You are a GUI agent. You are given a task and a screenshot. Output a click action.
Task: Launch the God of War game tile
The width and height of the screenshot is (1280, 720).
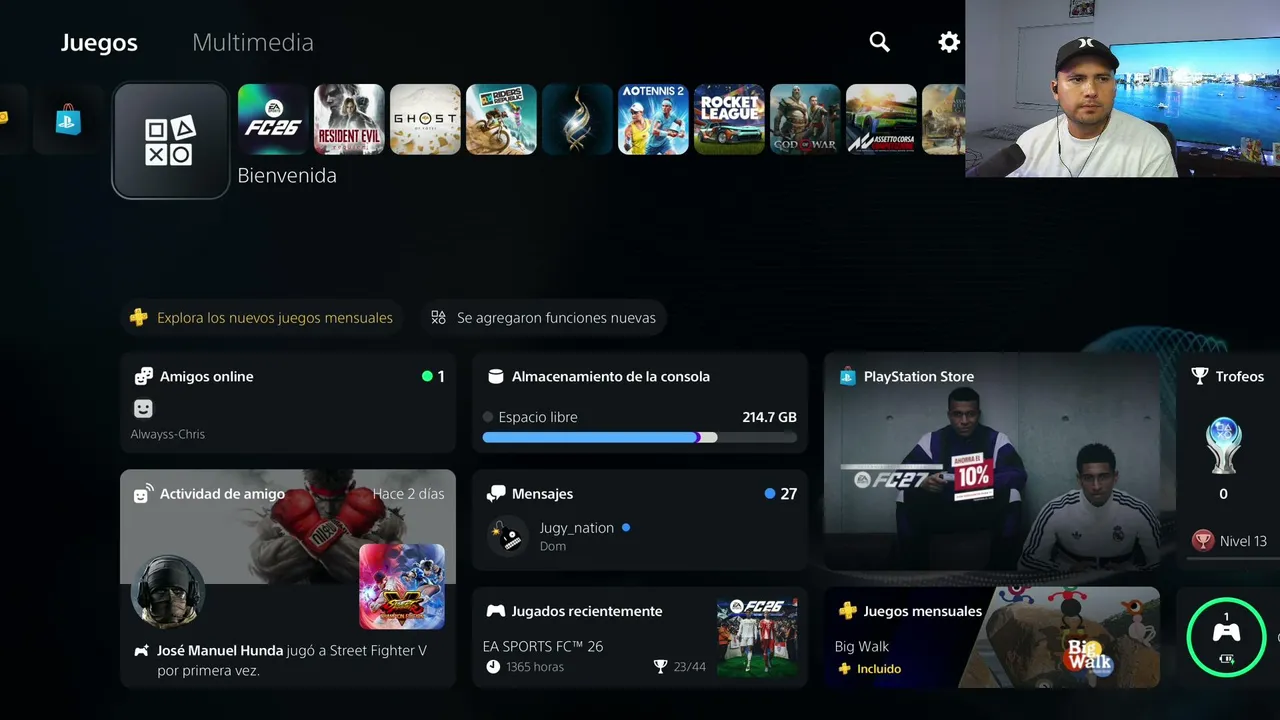tap(805, 119)
